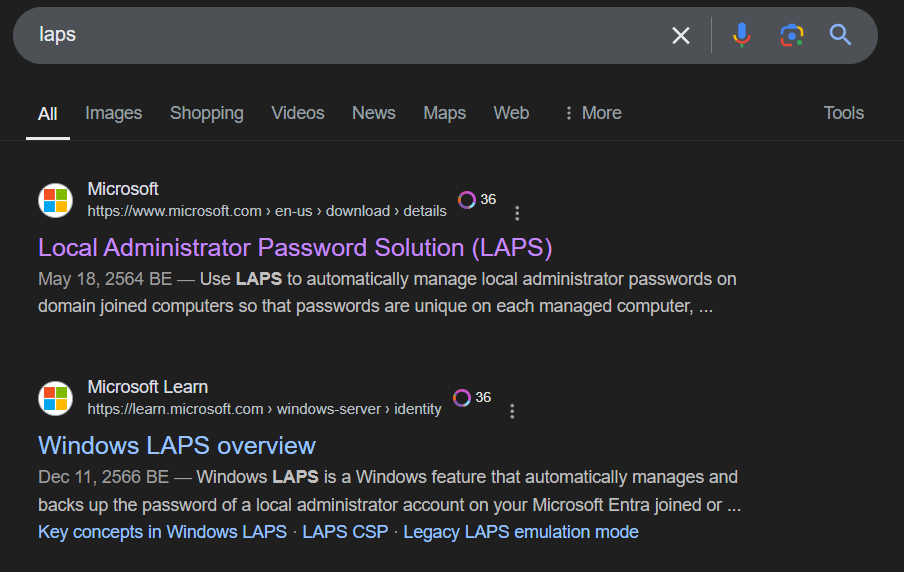Open three-dot options for the Microsoft Learn result
904x572 pixels.
[x=512, y=411]
